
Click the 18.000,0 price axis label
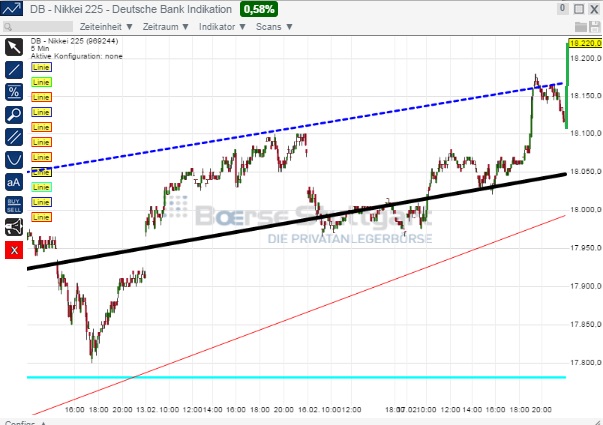[585, 210]
